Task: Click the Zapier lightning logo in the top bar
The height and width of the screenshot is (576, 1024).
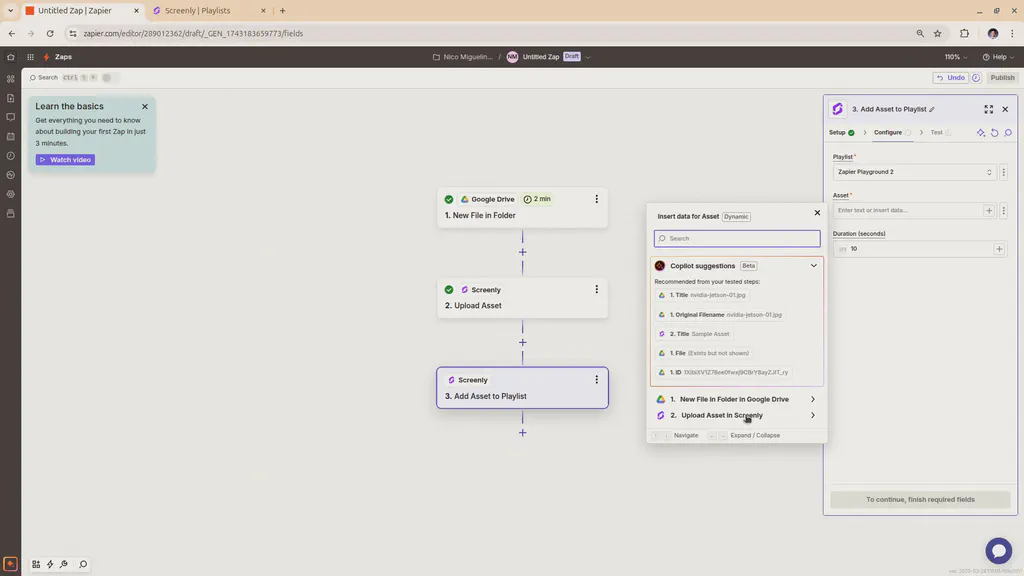Action: click(45, 57)
